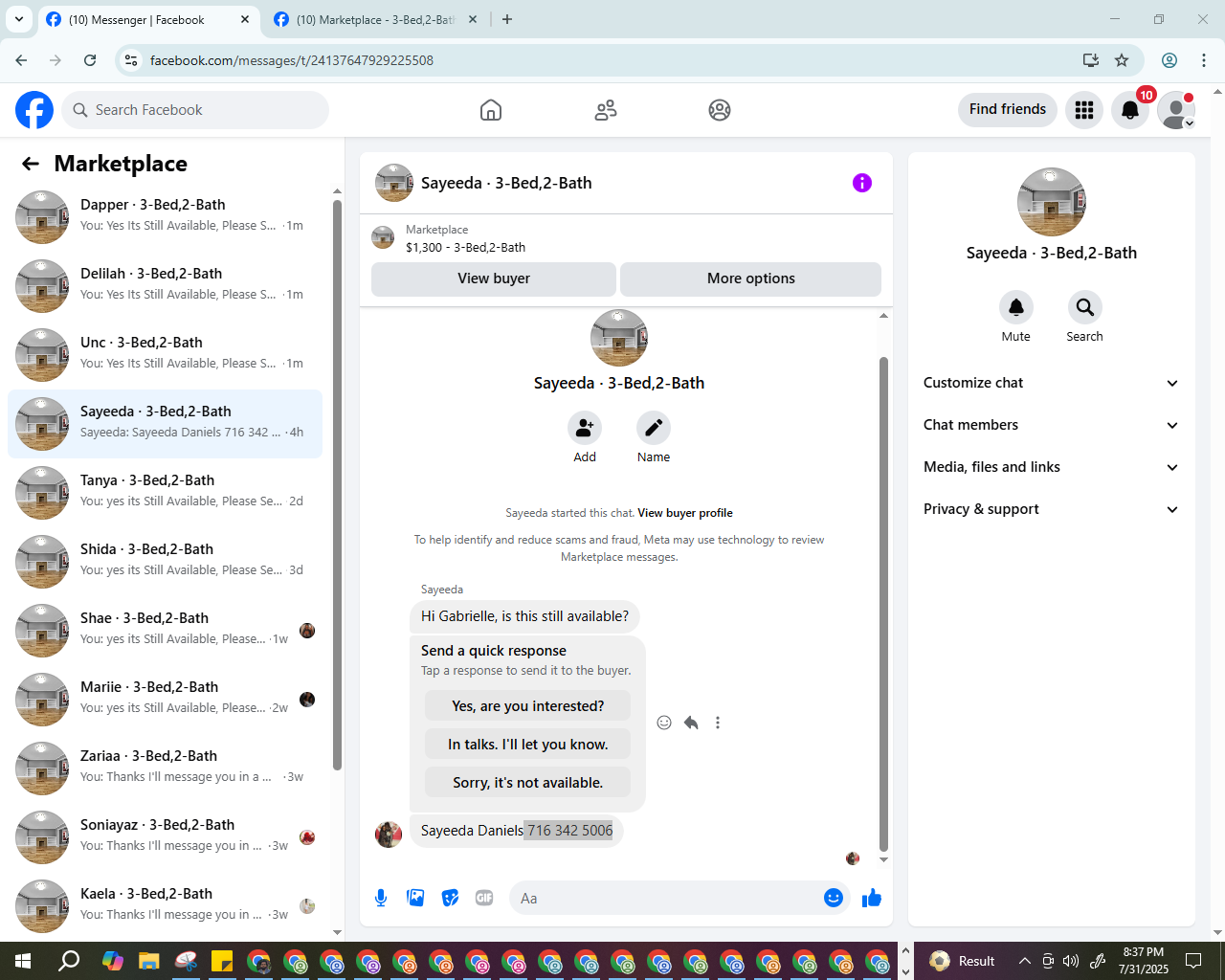Image resolution: width=1225 pixels, height=980 pixels.
Task: Reload the page
Action: (x=90, y=60)
